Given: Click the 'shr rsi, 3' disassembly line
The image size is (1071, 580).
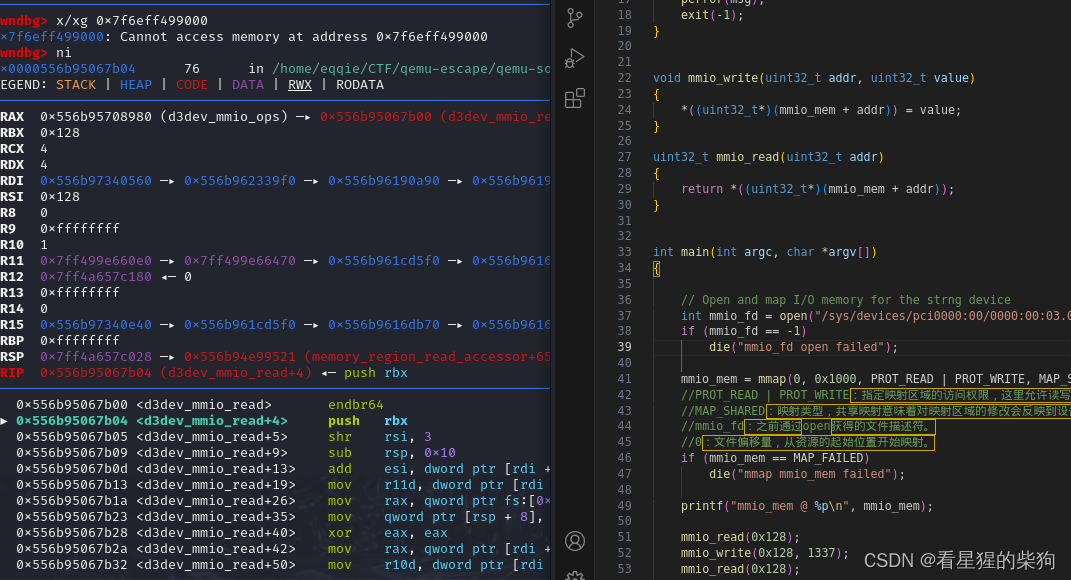Looking at the screenshot, I should (x=224, y=437).
